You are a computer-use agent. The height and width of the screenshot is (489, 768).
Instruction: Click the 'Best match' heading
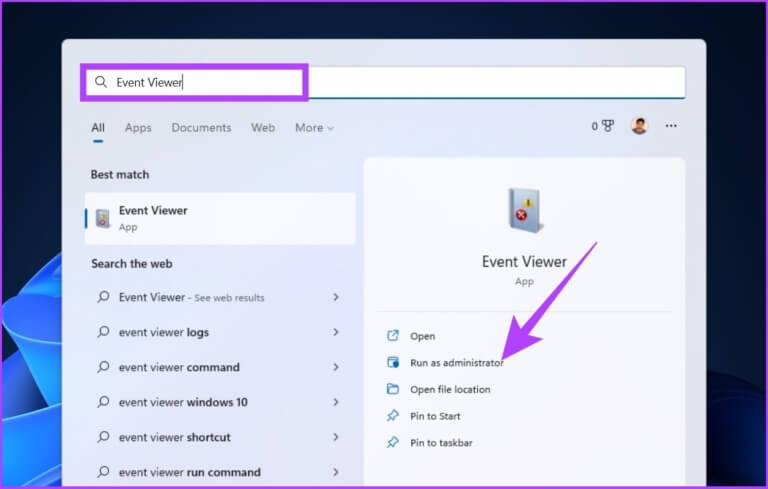coord(120,174)
